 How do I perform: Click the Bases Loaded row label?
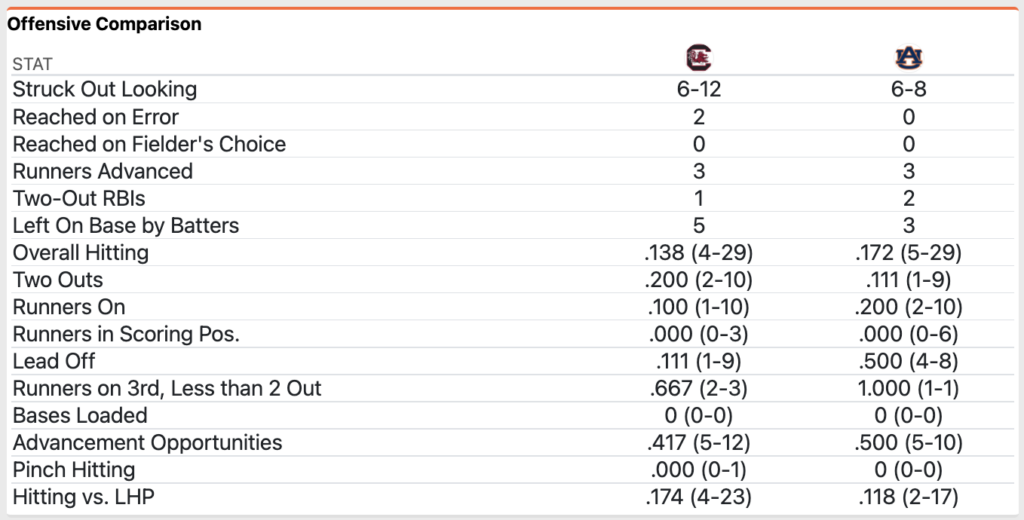pos(80,415)
